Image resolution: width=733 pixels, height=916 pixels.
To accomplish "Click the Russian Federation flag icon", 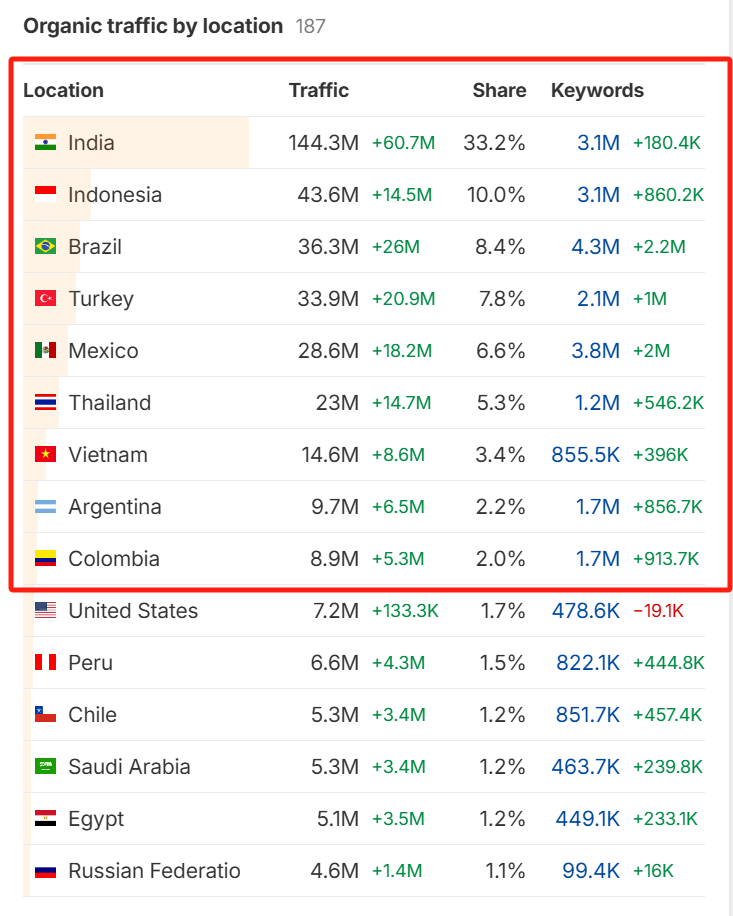I will (x=45, y=871).
